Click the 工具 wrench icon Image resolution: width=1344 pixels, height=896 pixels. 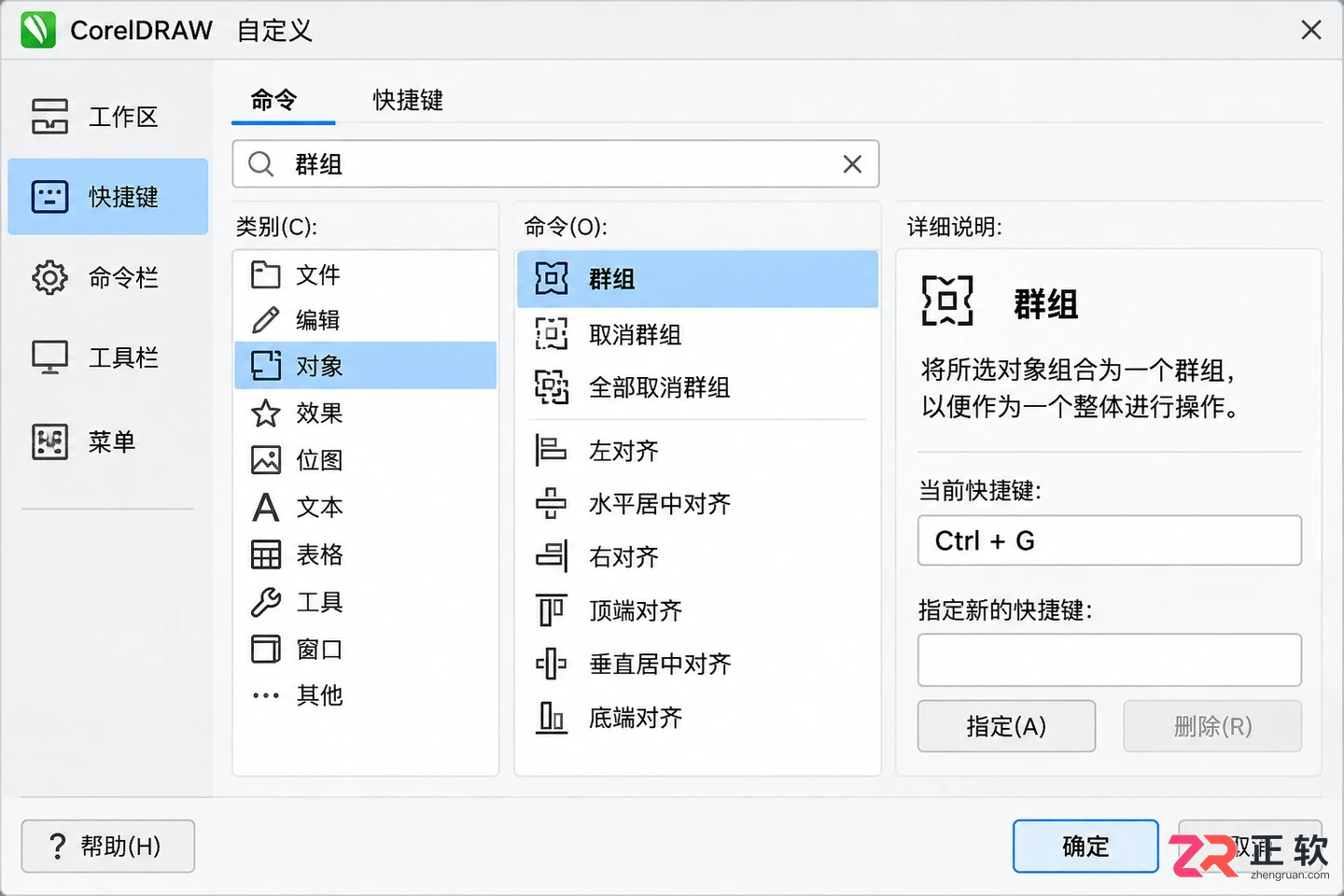(x=266, y=602)
